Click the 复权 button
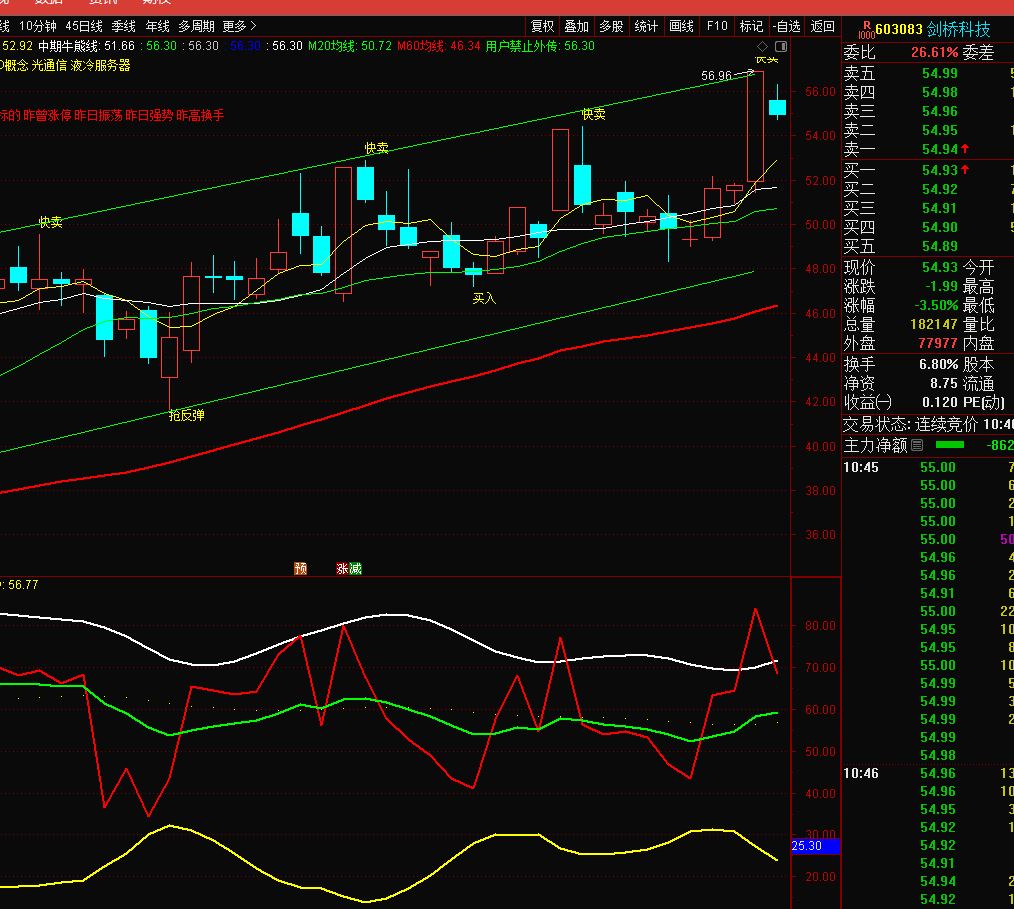Screen dimensions: 1014x909 coord(542,27)
